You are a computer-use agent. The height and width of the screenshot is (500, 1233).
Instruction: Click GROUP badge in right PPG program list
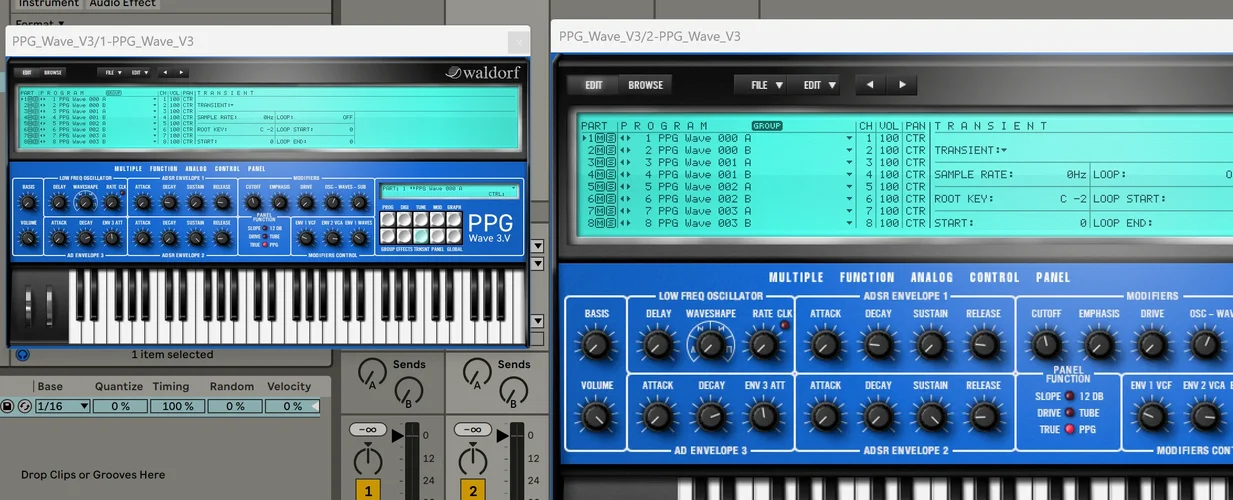coord(767,126)
